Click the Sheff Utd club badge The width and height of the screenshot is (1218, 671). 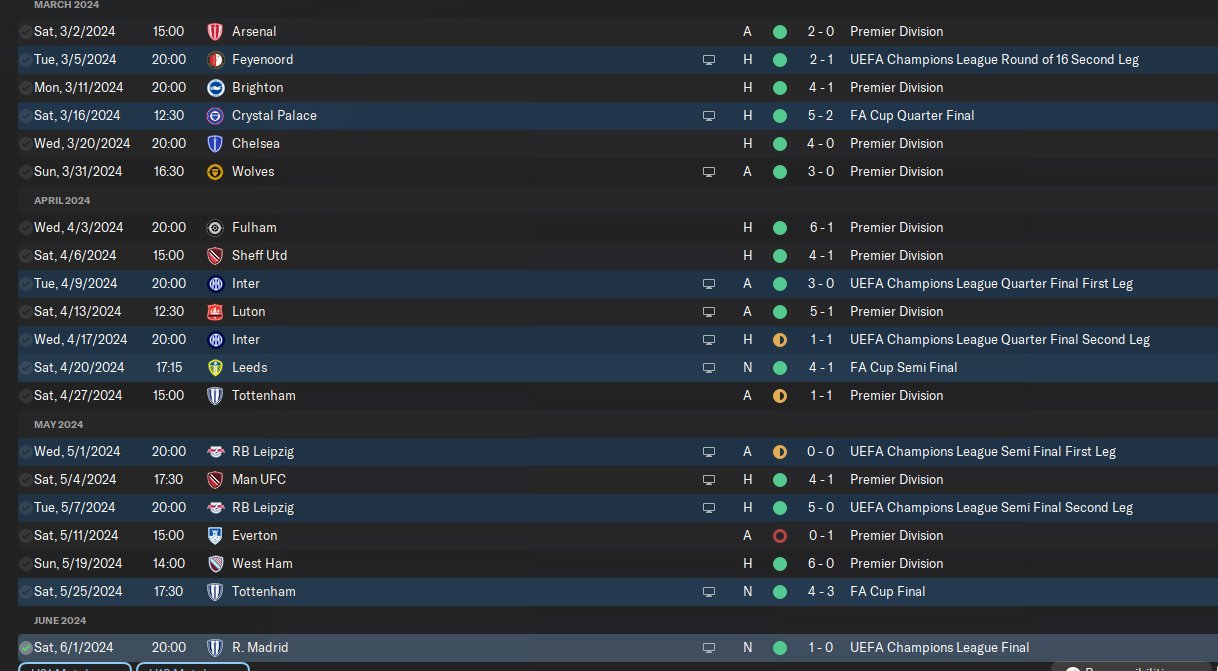click(x=214, y=256)
